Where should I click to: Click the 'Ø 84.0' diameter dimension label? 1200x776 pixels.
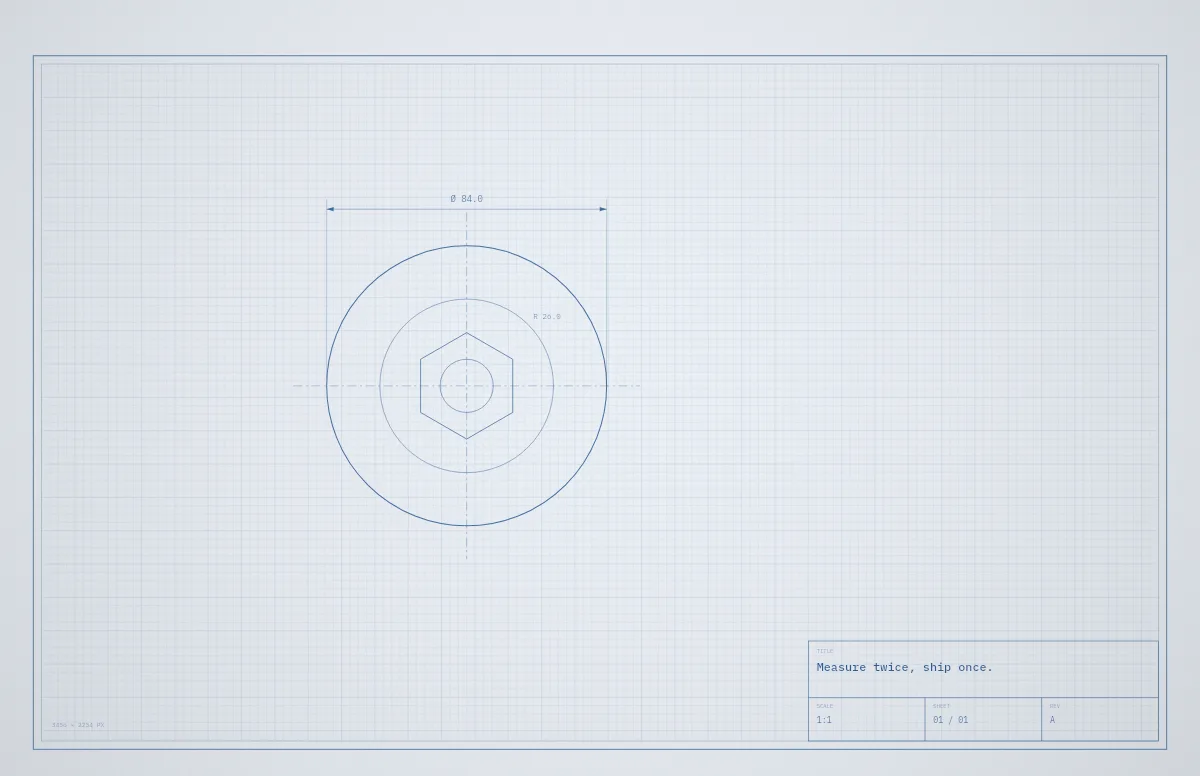point(466,199)
